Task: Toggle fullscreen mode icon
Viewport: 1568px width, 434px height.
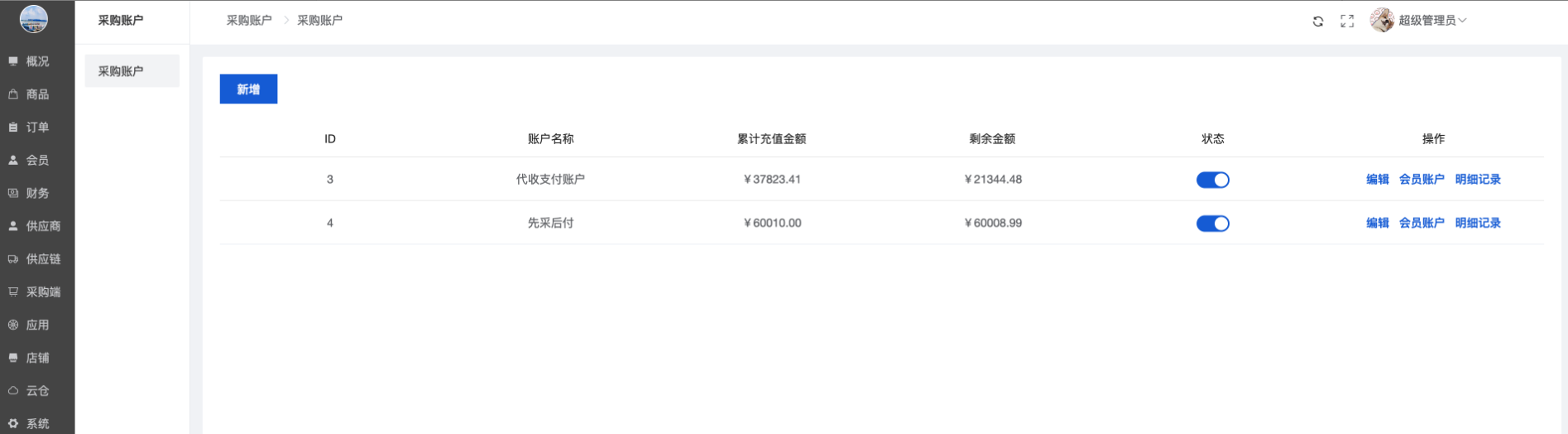Action: point(1347,22)
